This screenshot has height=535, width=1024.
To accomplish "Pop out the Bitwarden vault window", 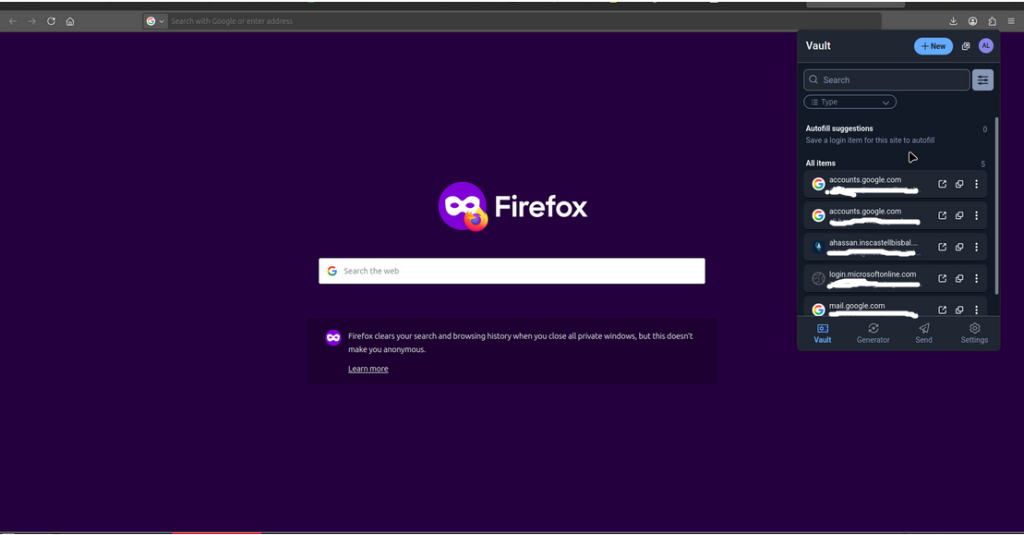I will (x=966, y=46).
